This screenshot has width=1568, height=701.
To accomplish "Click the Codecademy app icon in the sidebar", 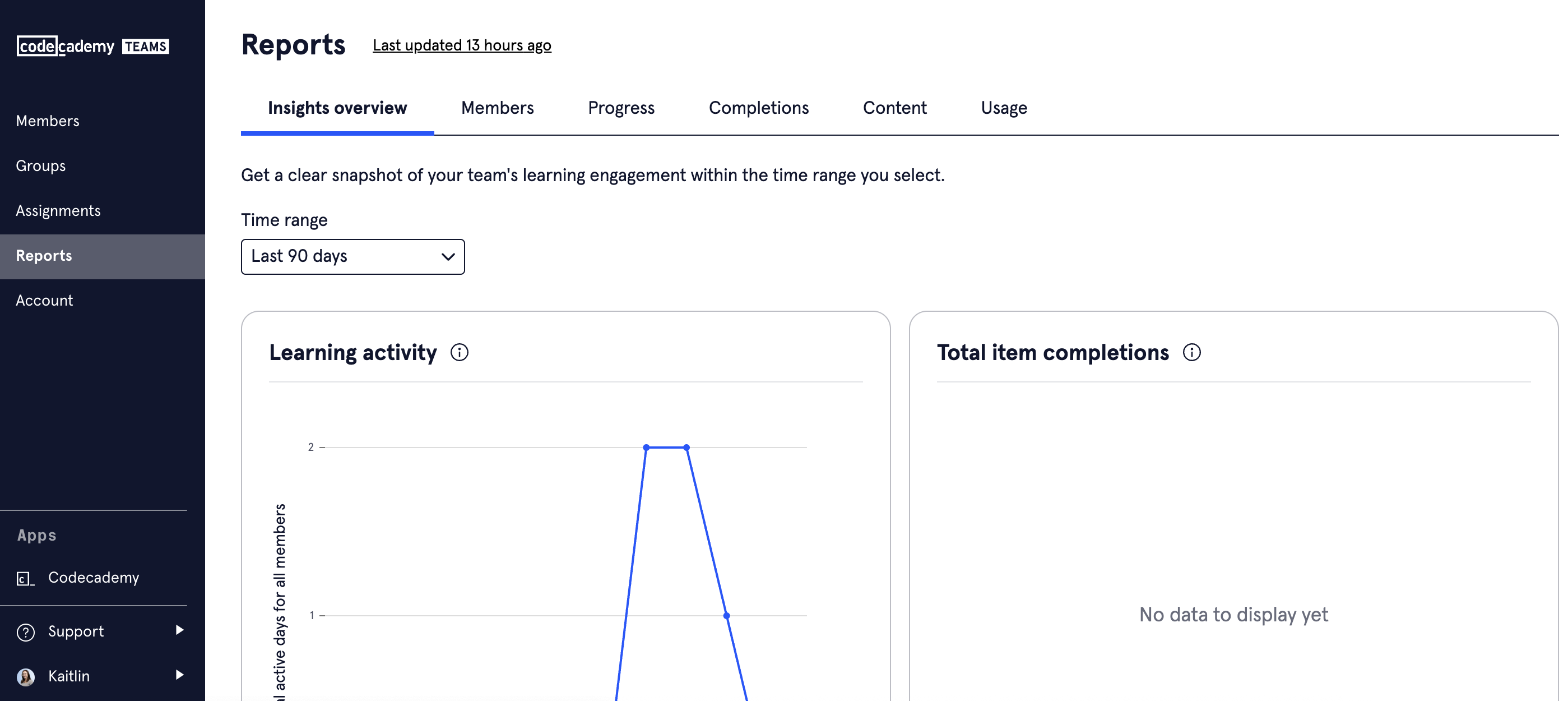I will [x=25, y=578].
